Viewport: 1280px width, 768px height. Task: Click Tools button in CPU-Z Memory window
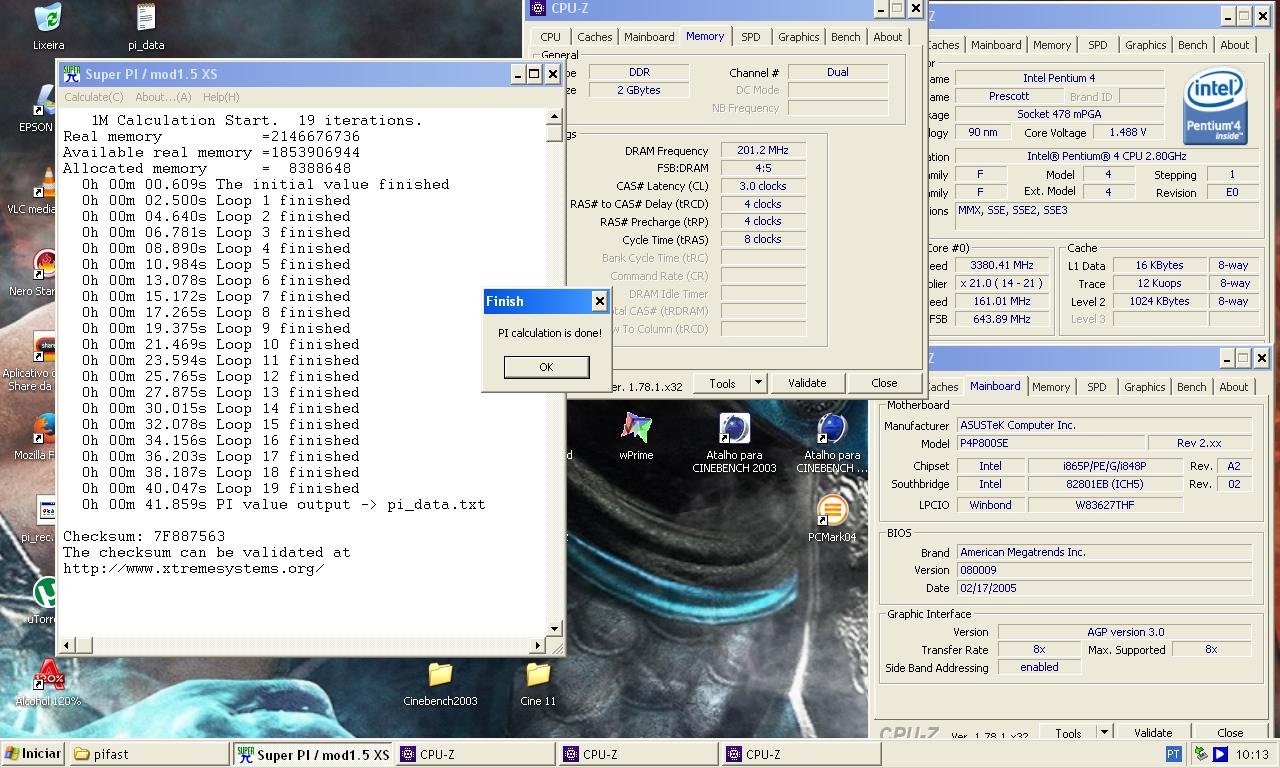coord(722,383)
